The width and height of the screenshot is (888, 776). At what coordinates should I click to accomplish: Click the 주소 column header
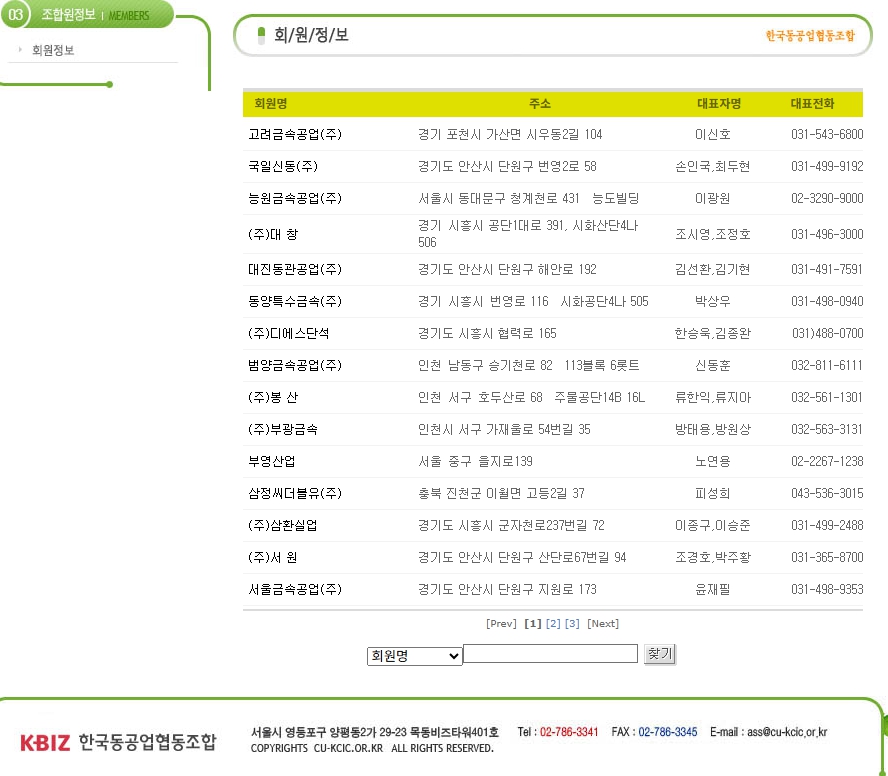(540, 104)
